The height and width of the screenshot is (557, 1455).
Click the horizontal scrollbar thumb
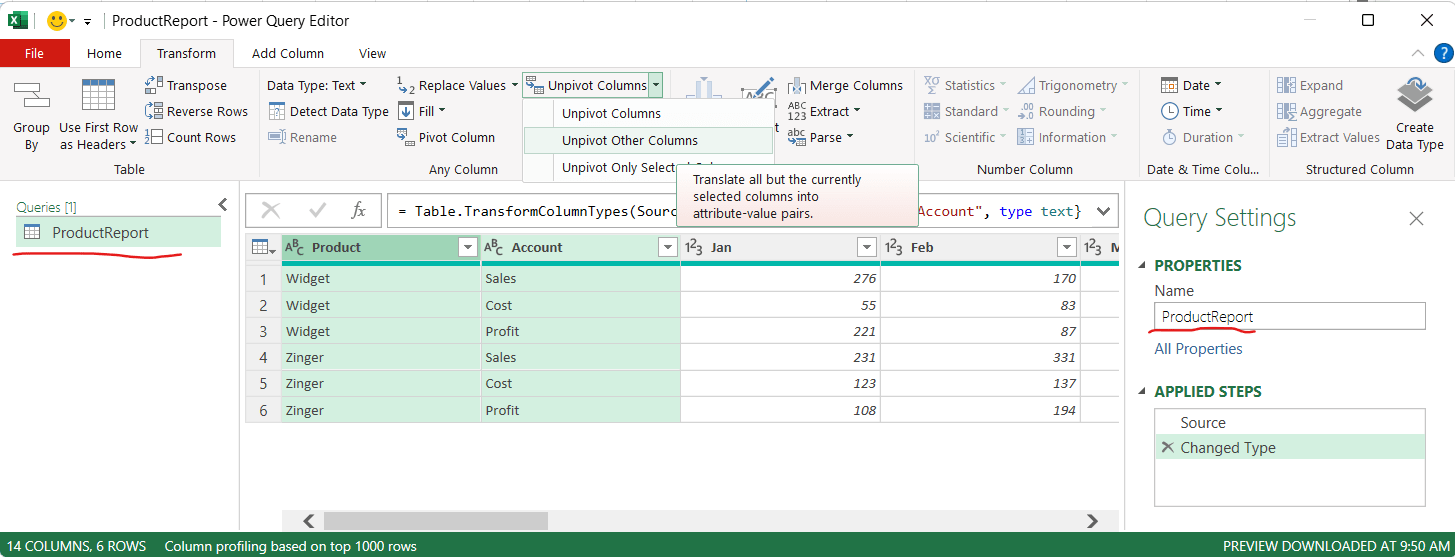click(x=435, y=521)
